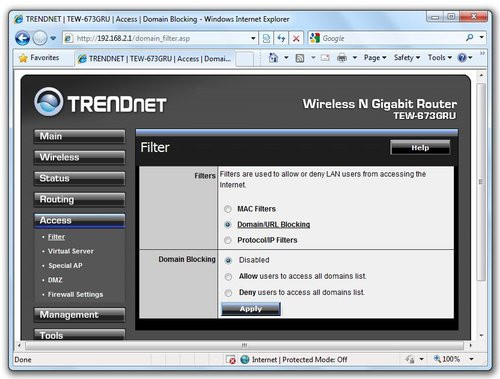Screen dimensions: 500x379
Task: Click the vertical scrollbar down arrow
Action: [x=481, y=335]
